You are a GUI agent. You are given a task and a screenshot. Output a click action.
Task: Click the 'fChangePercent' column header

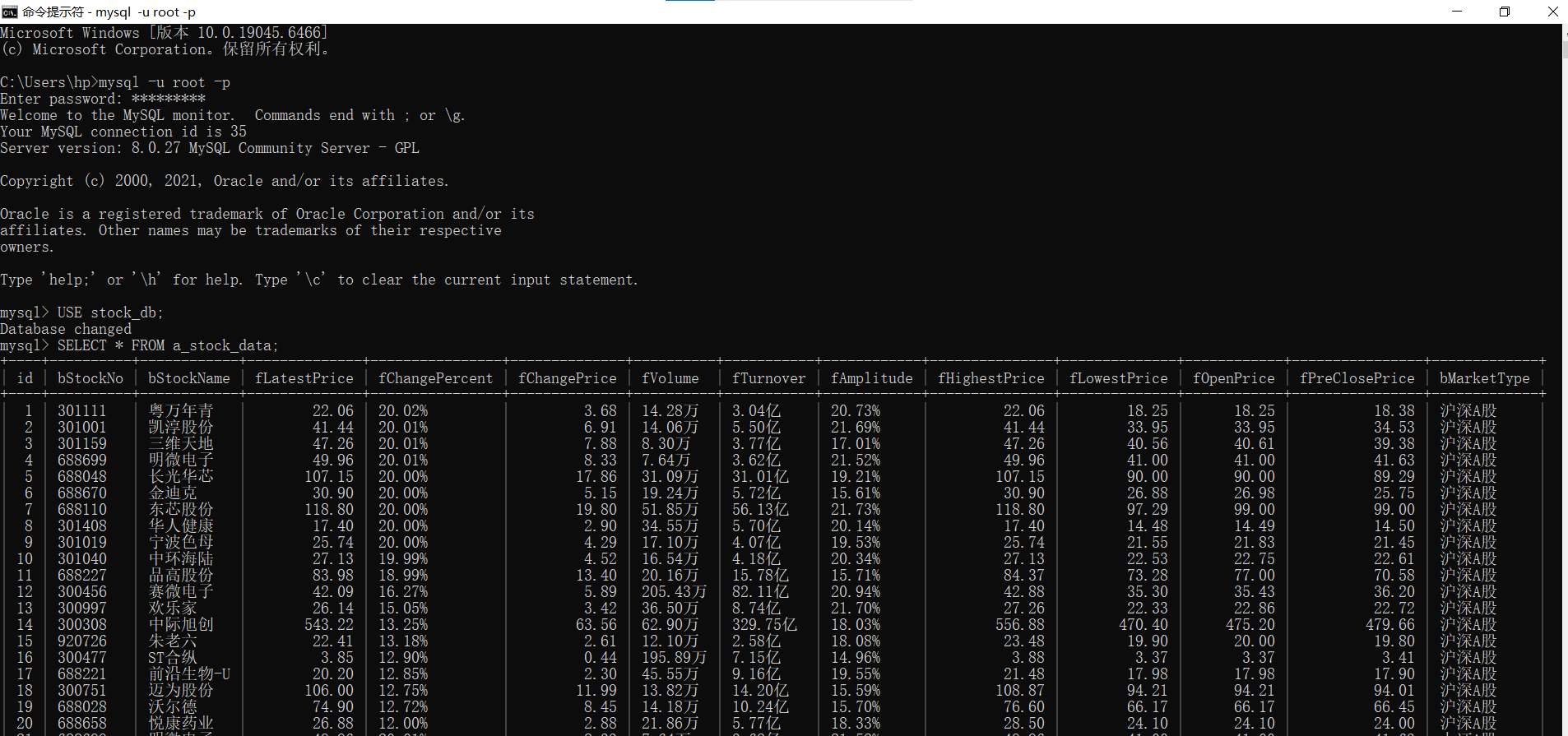tap(436, 378)
